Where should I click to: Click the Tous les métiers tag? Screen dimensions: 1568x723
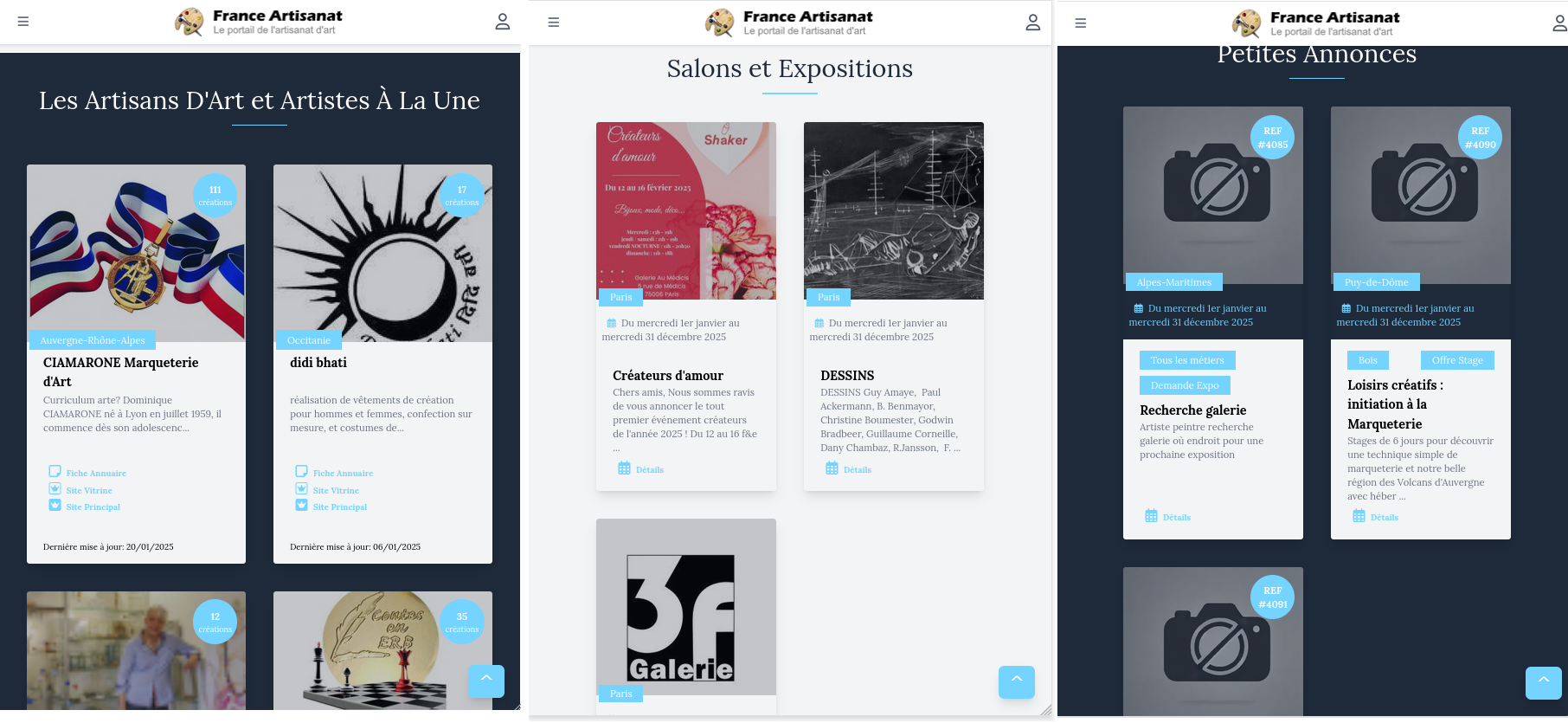click(1187, 360)
